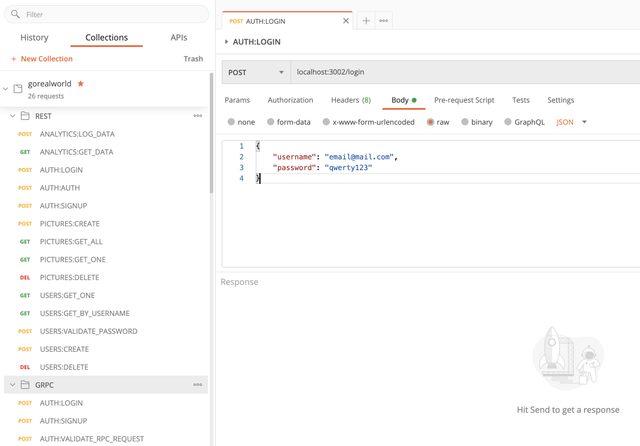This screenshot has width=640, height=446.
Task: Open GRPC folder options ellipsis menu
Action: point(197,385)
